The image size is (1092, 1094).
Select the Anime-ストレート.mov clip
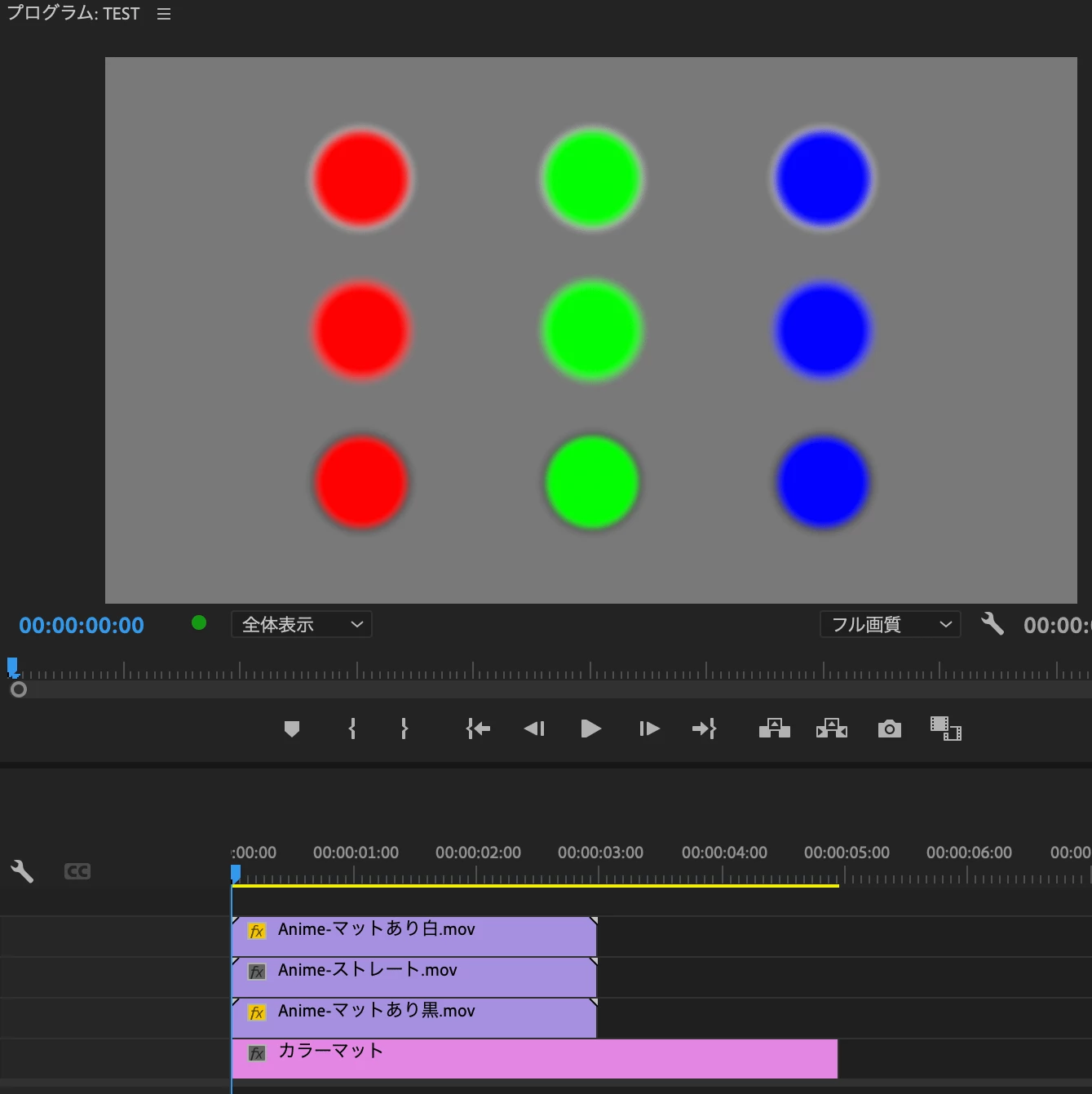414,977
